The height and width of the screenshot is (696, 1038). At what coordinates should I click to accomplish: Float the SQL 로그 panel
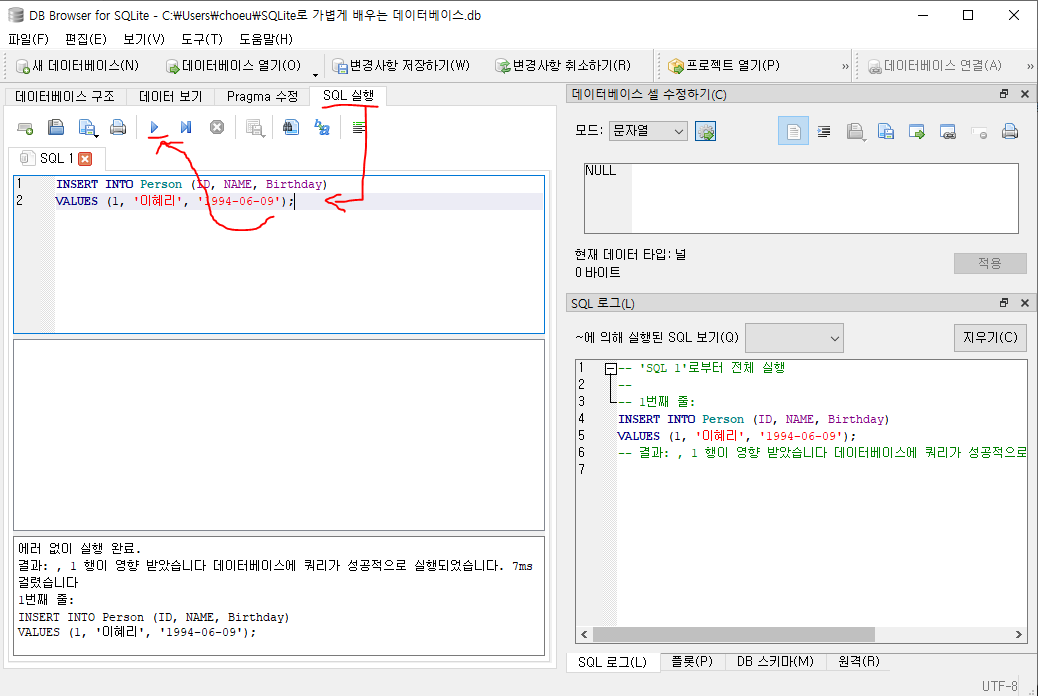point(1004,303)
